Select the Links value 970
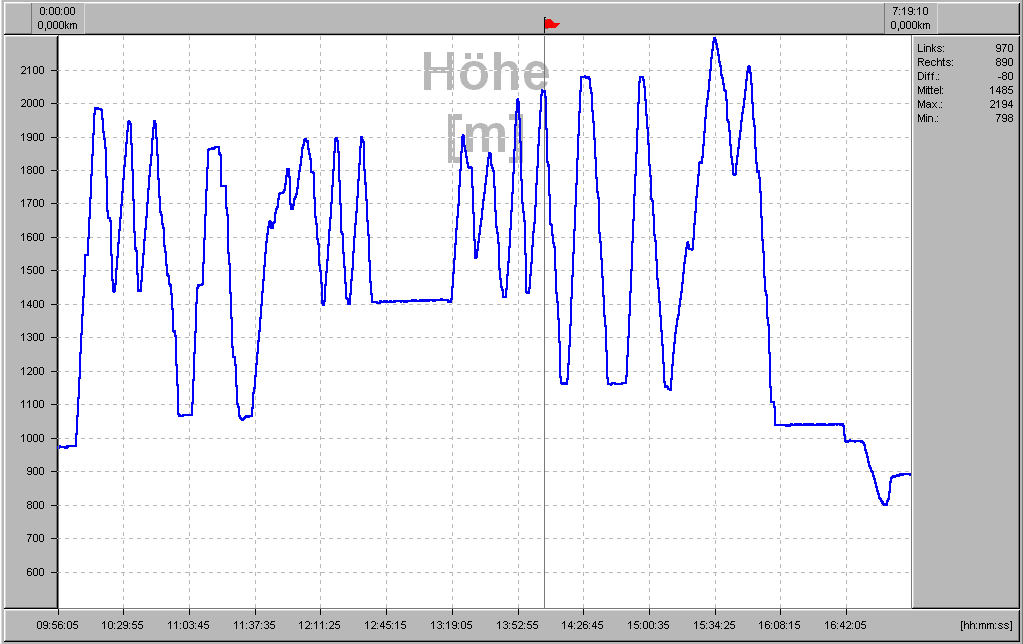 click(1003, 48)
